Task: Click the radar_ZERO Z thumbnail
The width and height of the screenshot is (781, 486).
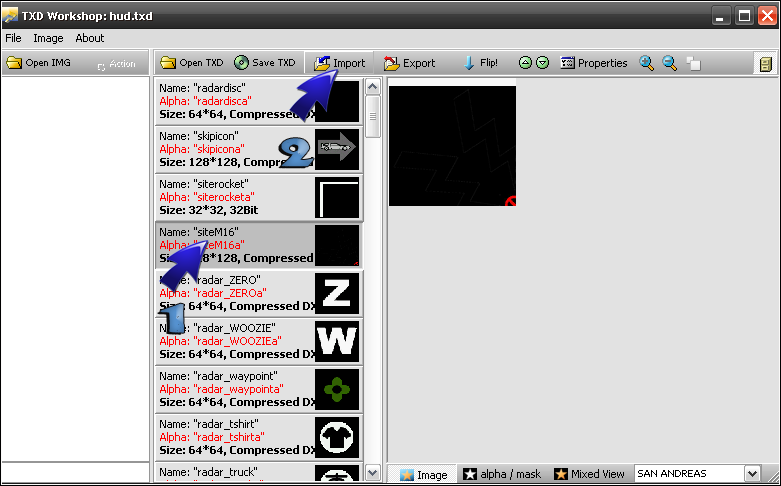Action: [x=337, y=293]
